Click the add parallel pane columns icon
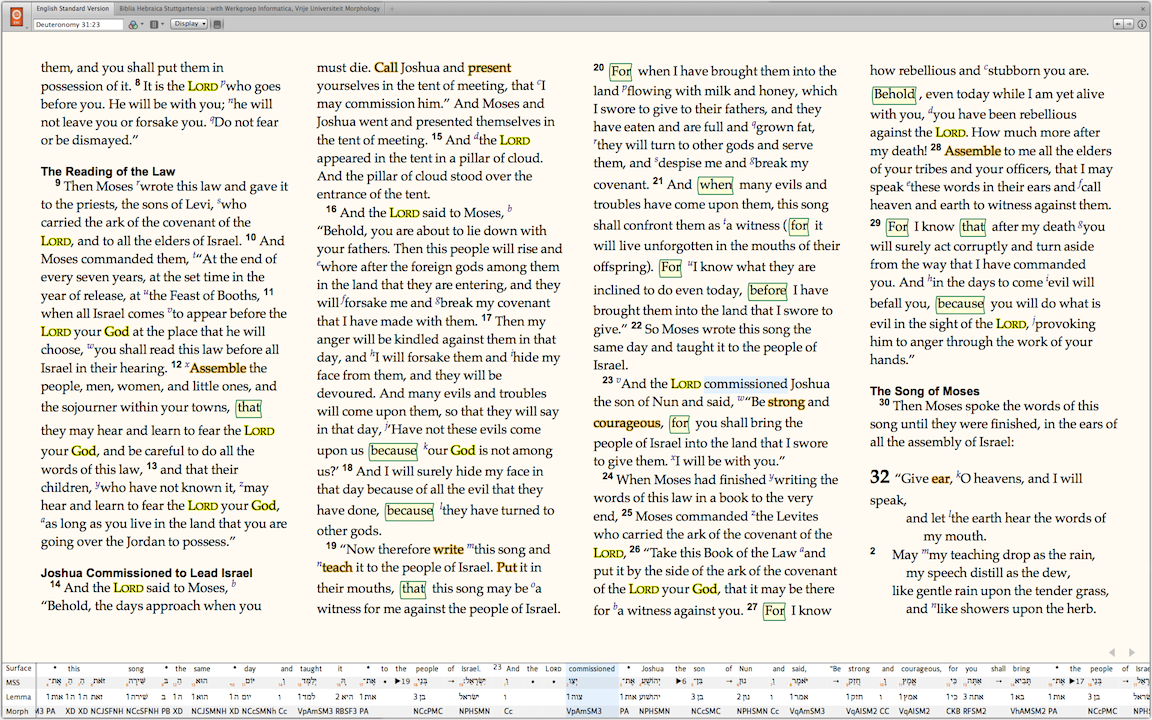Screen dimensions: 1152x720 click(156, 23)
